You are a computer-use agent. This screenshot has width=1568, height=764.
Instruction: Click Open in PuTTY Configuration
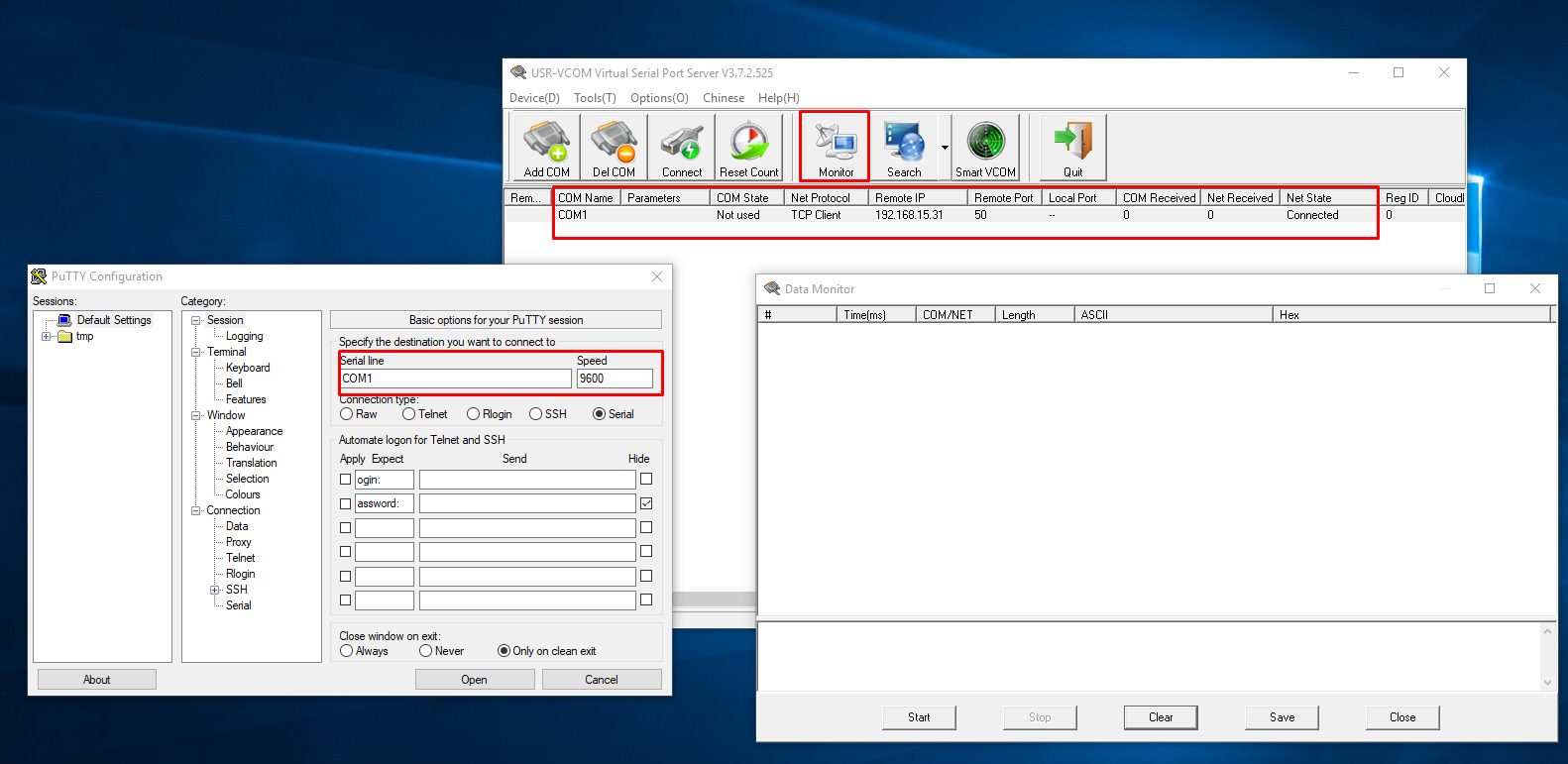coord(475,680)
